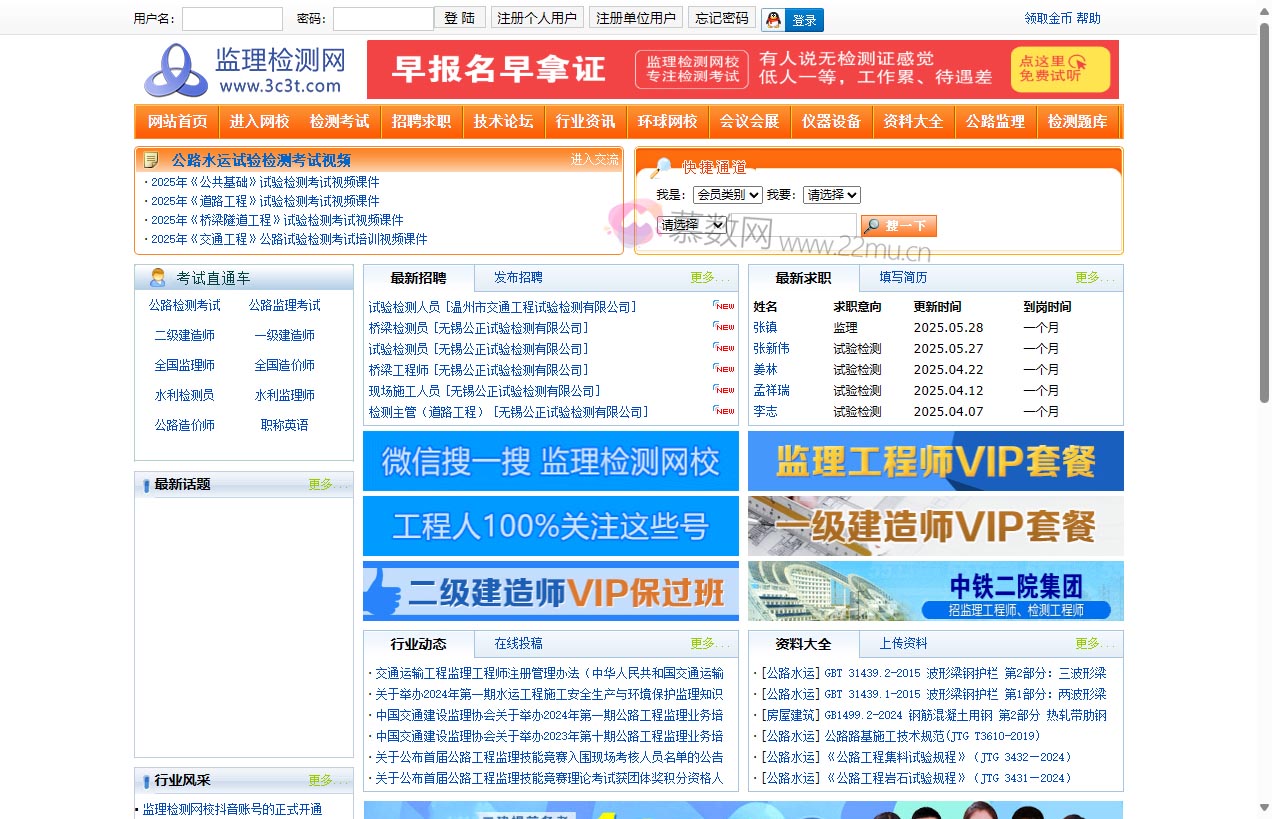Click inside the 用户名 input field

click(232, 17)
